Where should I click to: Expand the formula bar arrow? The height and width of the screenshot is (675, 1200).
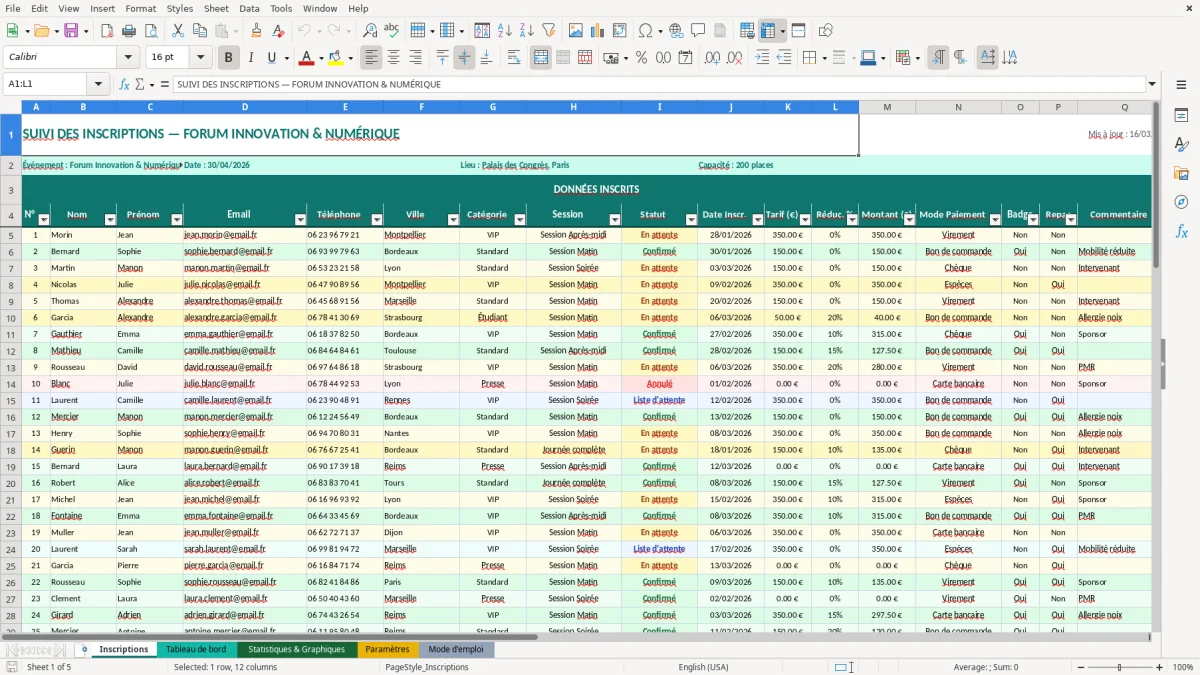click(x=1153, y=85)
